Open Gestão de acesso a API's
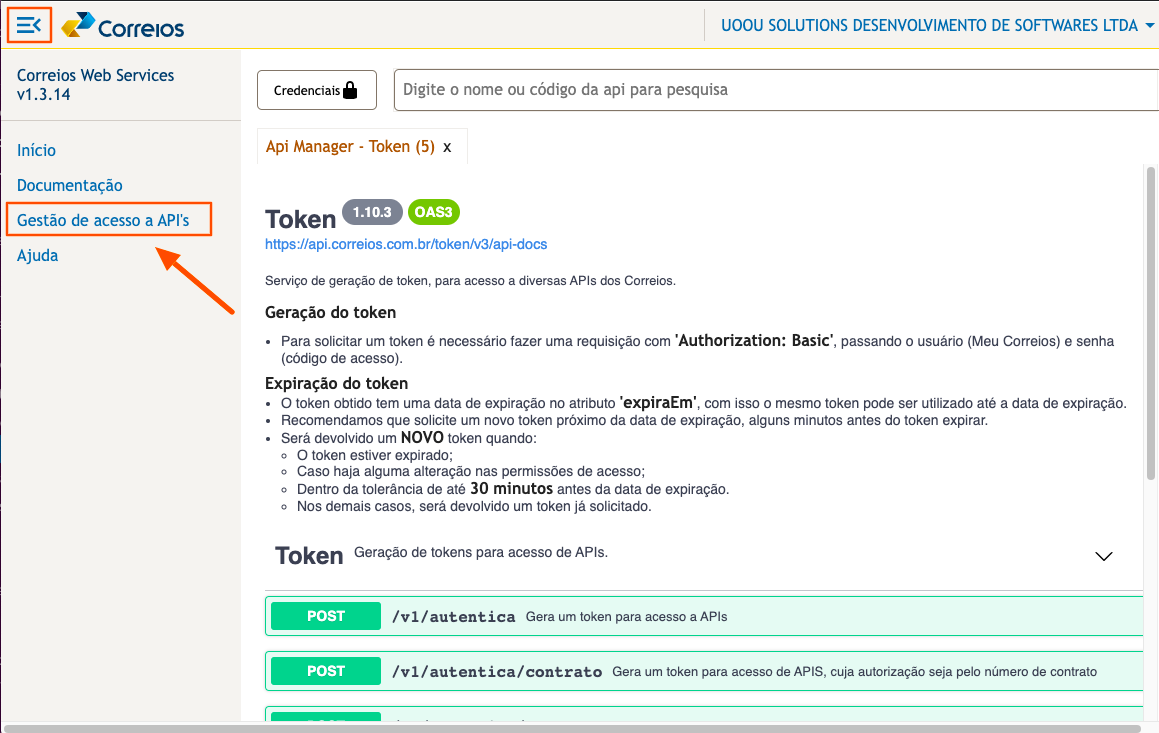1159x733 pixels. point(103,220)
